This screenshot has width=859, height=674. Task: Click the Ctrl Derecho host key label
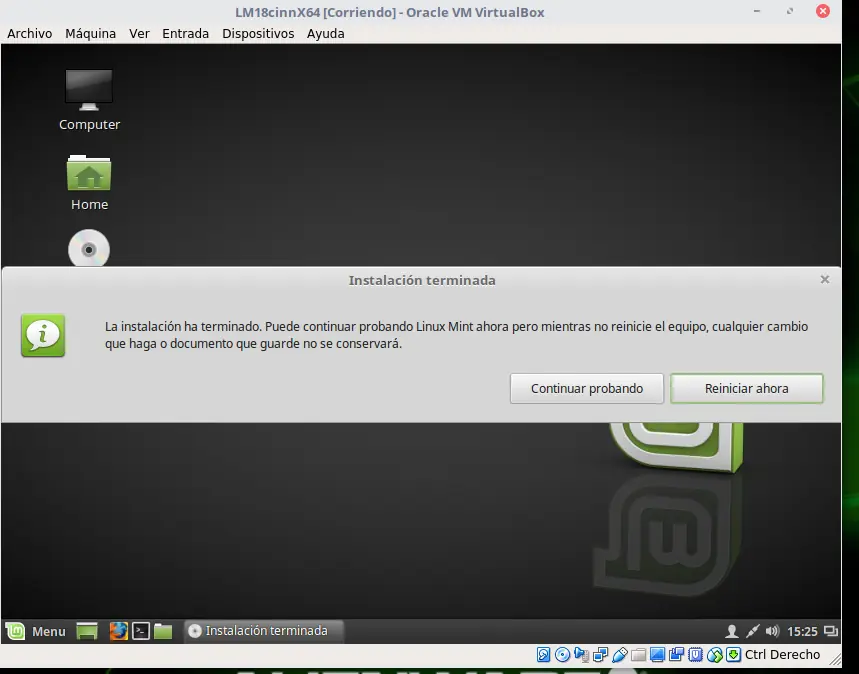pos(782,655)
